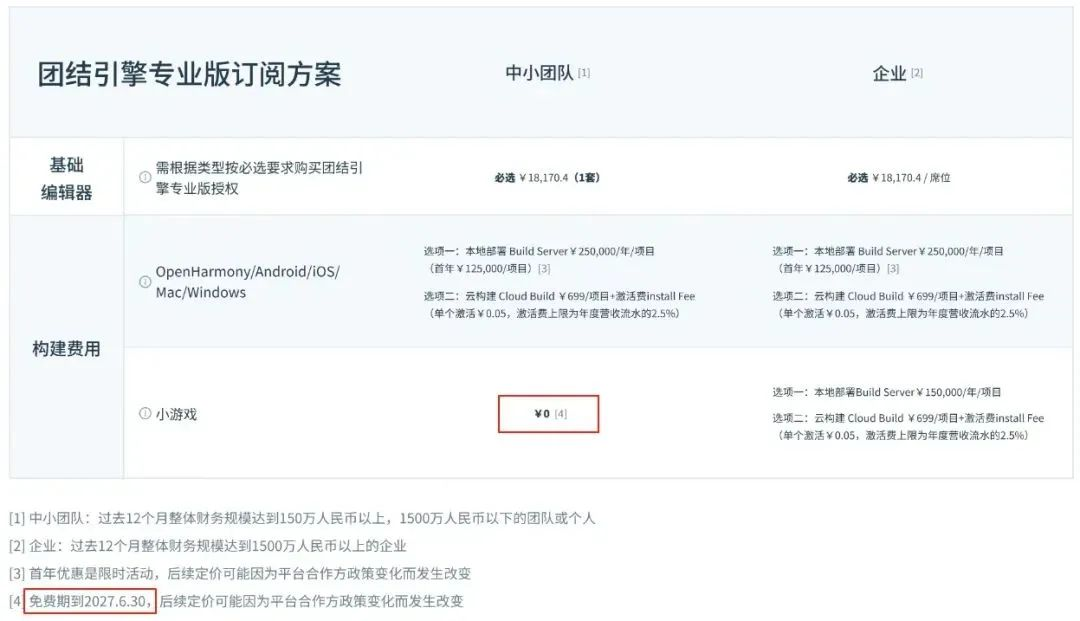Click 企业 选项一 本地部署 Build Server ¥250,000 text
Image resolution: width=1080 pixels, height=621 pixels.
[x=888, y=251]
